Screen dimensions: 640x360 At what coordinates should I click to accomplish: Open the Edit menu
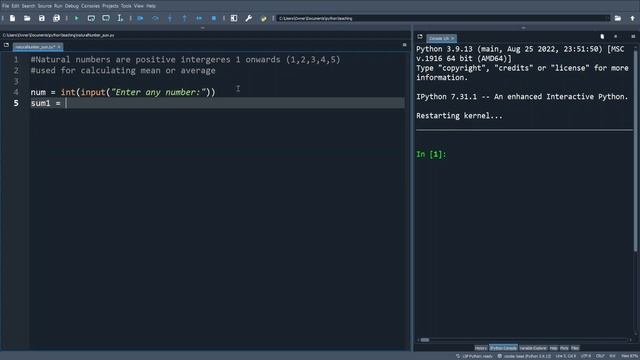[x=16, y=6]
